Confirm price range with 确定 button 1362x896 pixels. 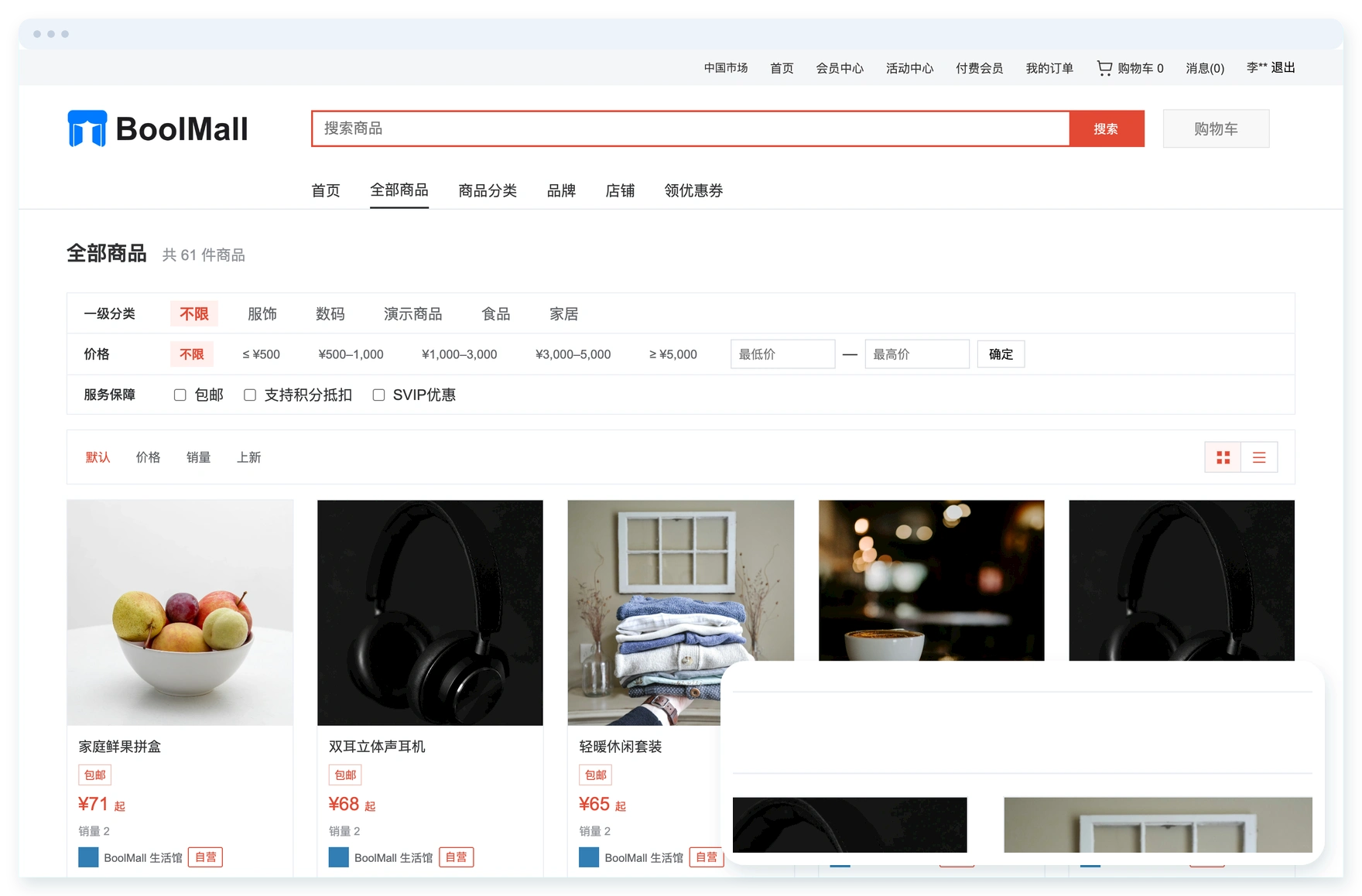[x=1001, y=354]
